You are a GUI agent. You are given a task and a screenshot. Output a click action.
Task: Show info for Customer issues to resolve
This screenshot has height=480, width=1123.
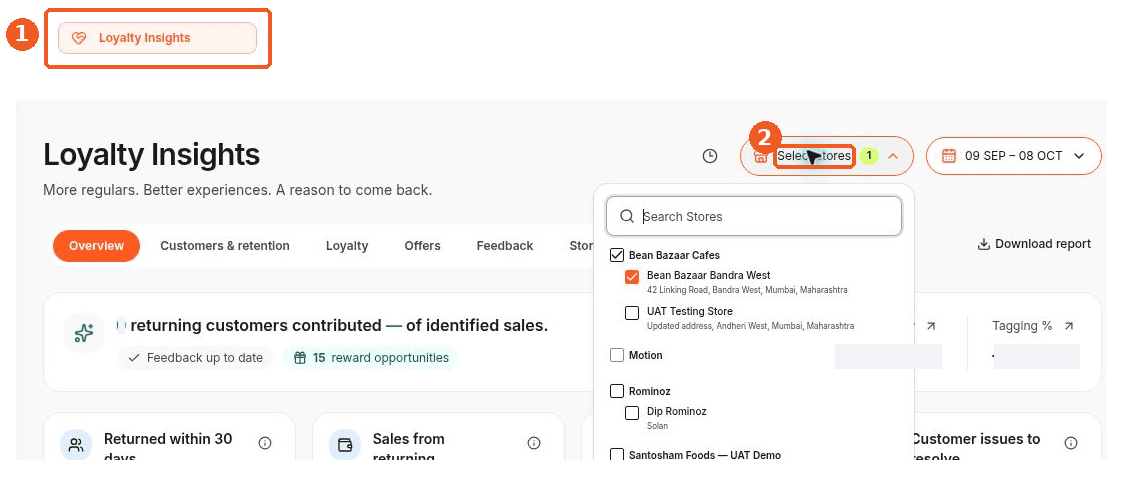[1071, 443]
